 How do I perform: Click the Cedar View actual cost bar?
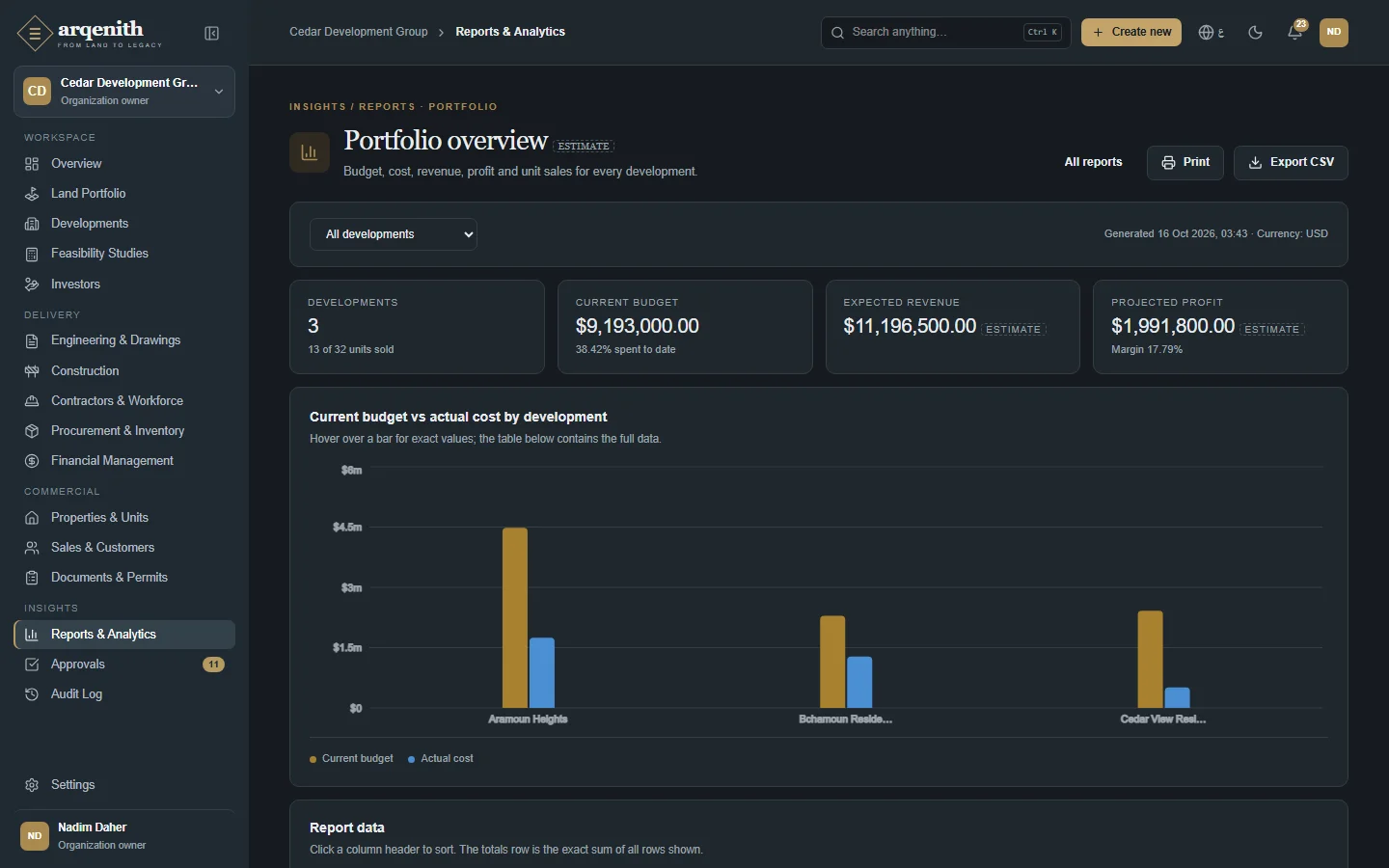(1177, 697)
